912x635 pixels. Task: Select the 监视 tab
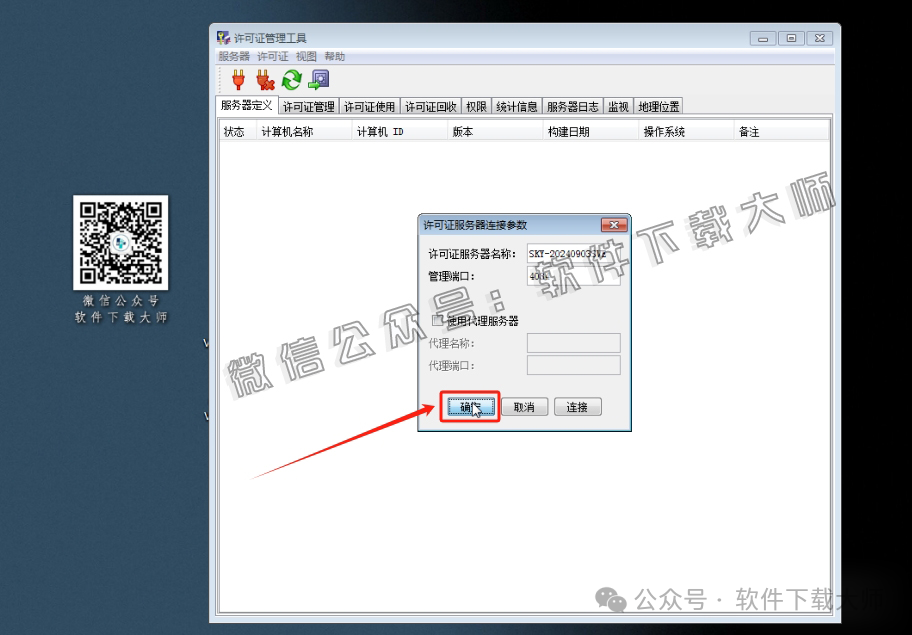pyautogui.click(x=618, y=104)
